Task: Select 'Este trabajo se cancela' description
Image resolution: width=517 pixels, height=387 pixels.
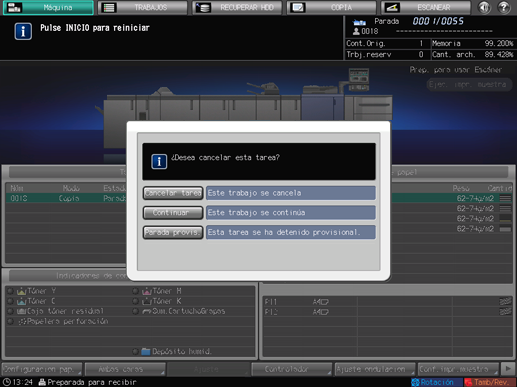Action: pos(291,193)
